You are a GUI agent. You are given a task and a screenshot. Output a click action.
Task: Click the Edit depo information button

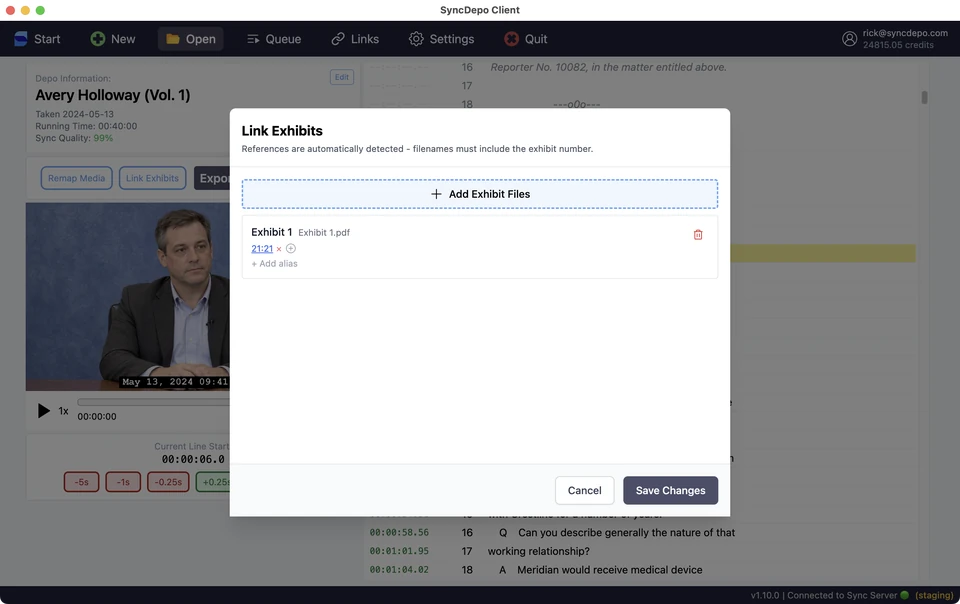point(342,77)
